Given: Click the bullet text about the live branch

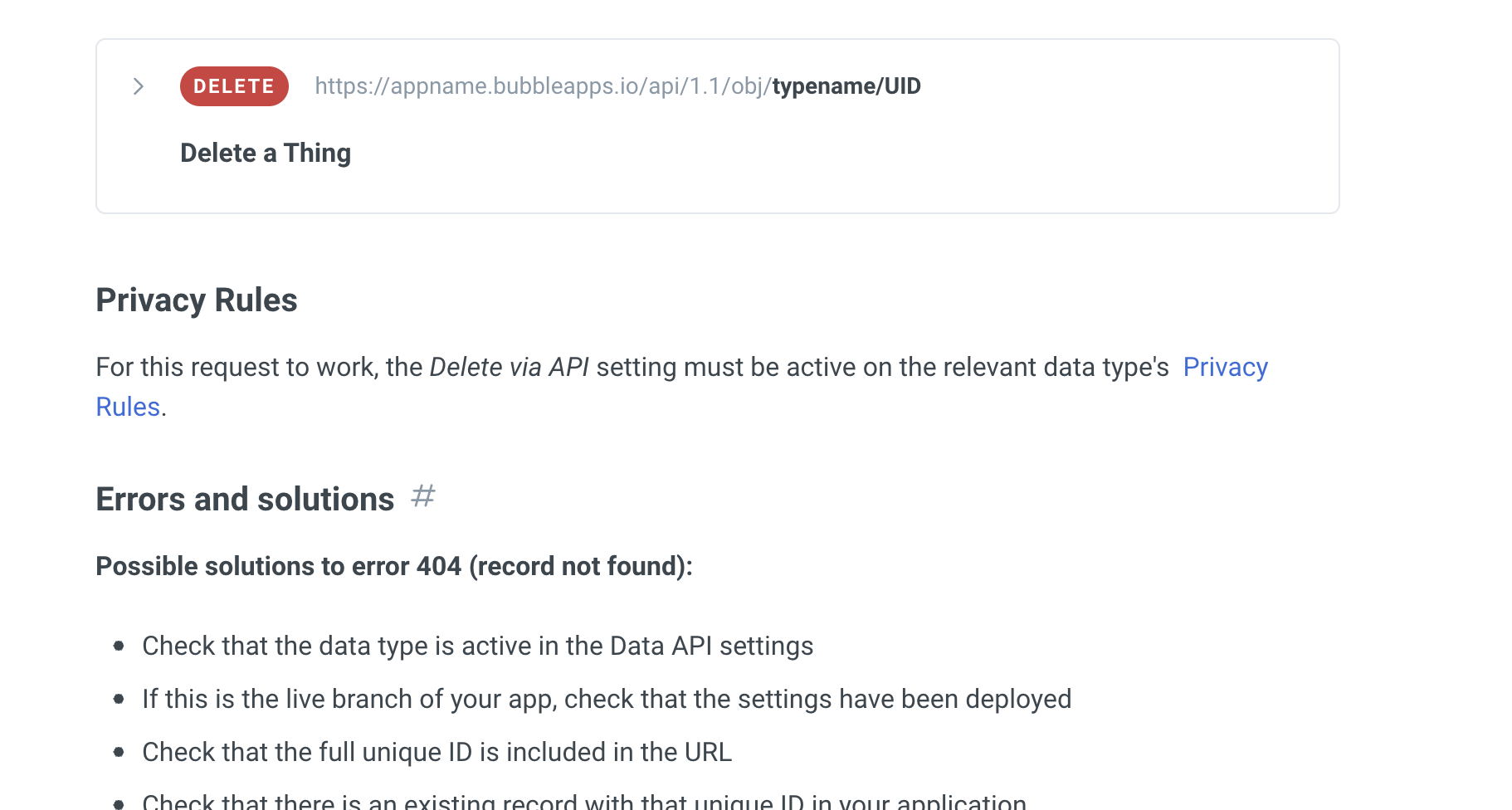Looking at the screenshot, I should (x=607, y=699).
